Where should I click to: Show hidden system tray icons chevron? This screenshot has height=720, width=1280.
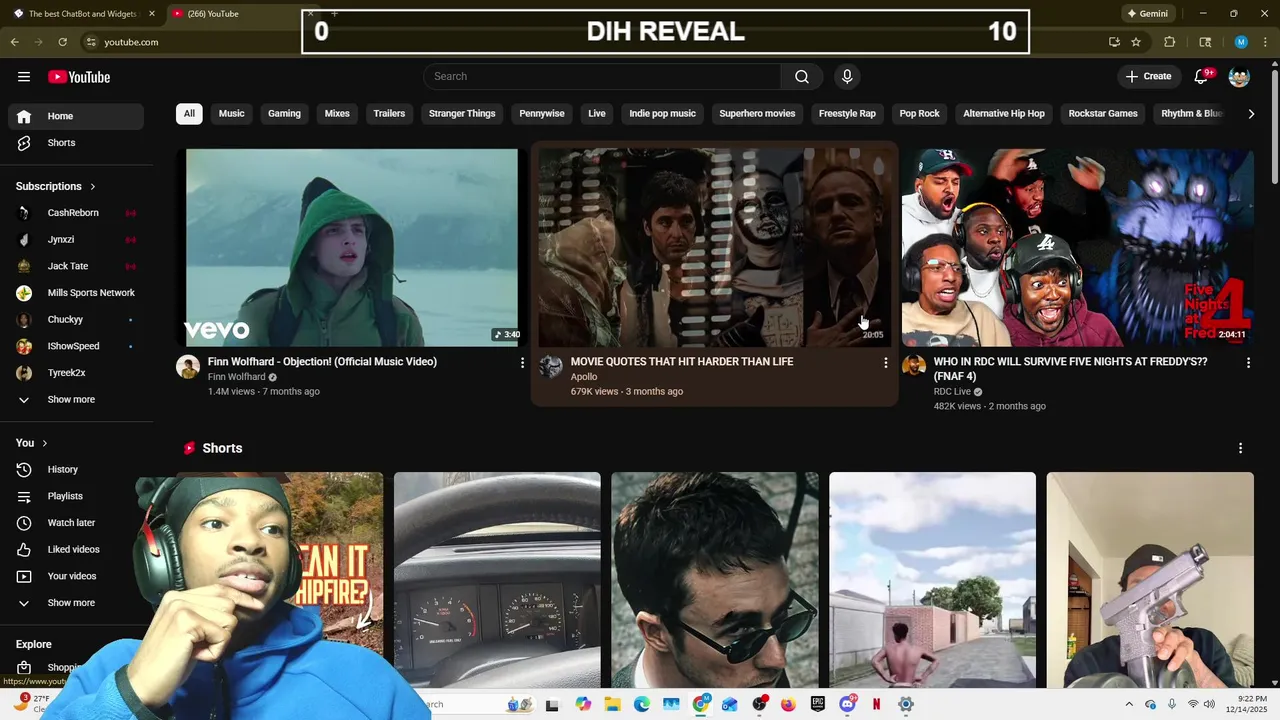(x=1129, y=704)
